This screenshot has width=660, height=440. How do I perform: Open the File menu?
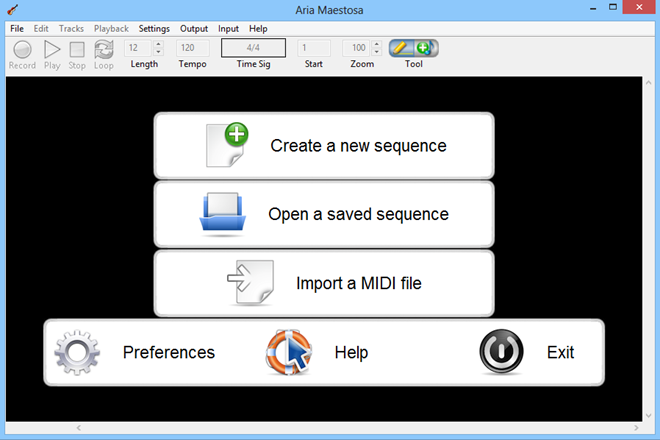tap(17, 29)
